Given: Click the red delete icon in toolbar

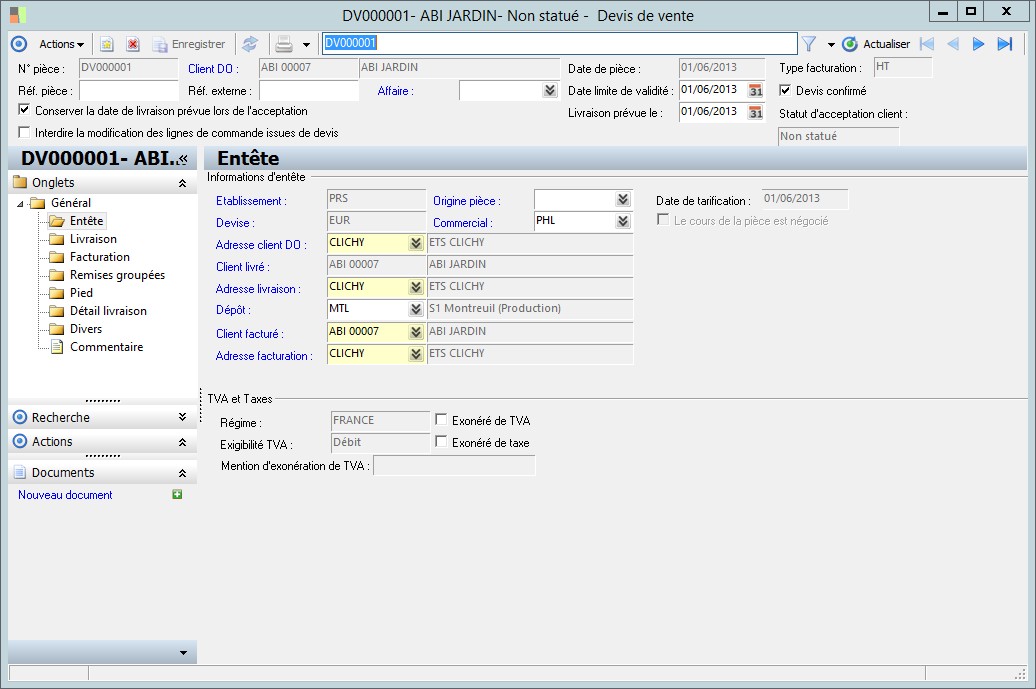Looking at the screenshot, I should coord(132,44).
